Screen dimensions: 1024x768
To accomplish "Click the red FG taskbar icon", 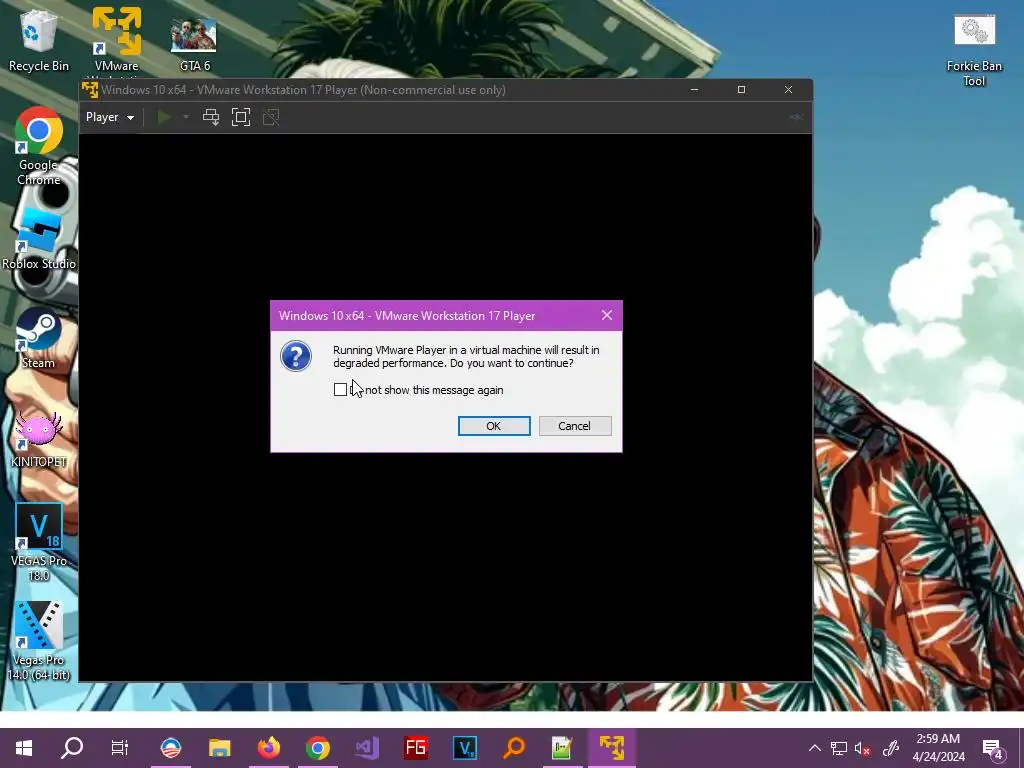I will point(416,748).
